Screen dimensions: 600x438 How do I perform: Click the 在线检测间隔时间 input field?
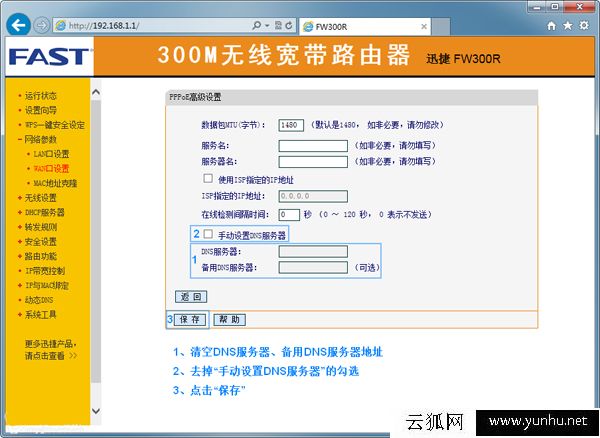pos(289,215)
